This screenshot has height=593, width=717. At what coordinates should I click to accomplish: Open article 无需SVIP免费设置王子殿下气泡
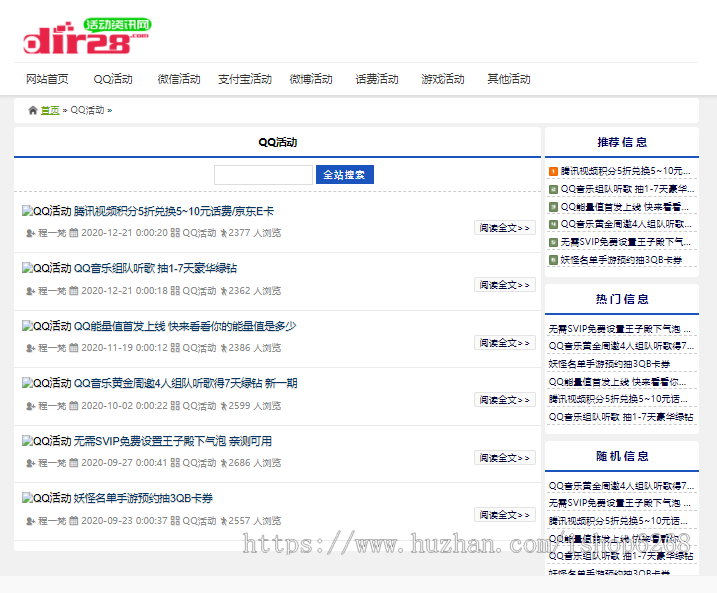[x=173, y=441]
